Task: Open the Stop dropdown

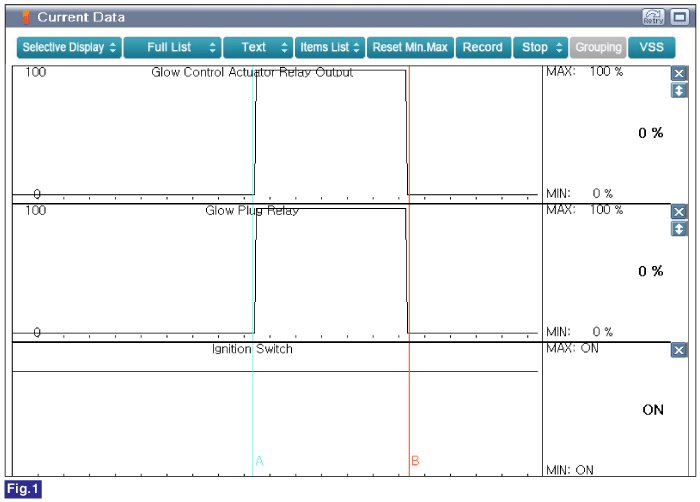Action: [x=541, y=47]
